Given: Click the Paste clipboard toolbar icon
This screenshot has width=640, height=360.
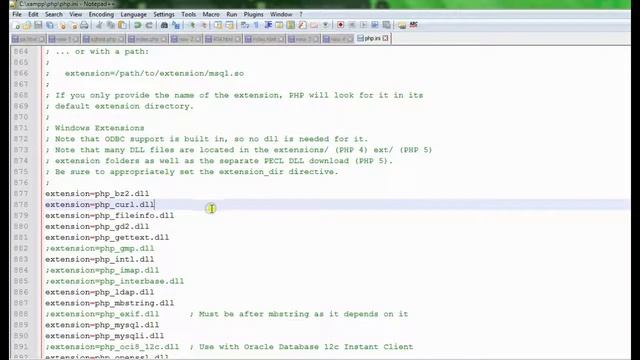Looking at the screenshot, I should 122,25.
